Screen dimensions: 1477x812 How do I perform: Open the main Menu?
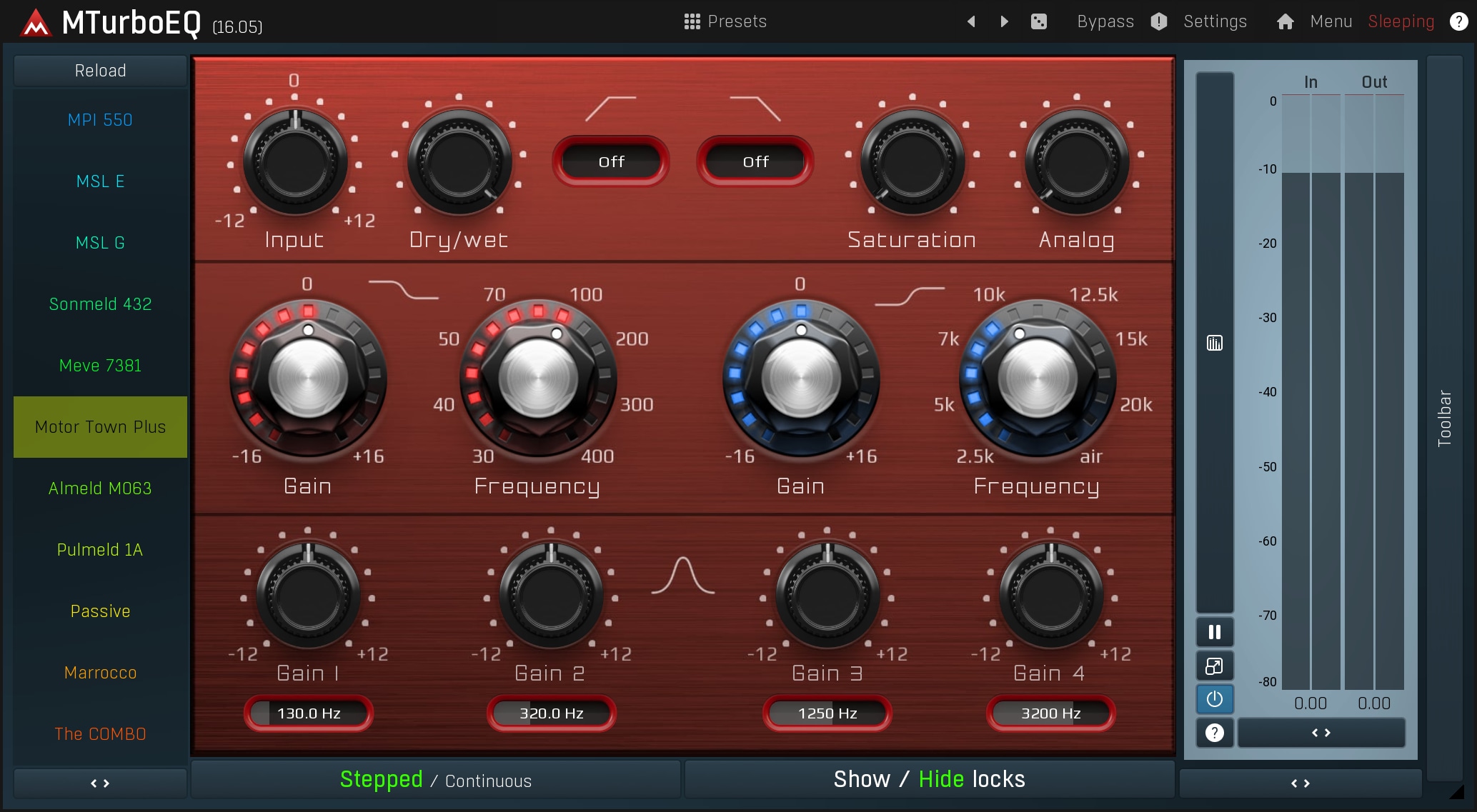pyautogui.click(x=1331, y=21)
